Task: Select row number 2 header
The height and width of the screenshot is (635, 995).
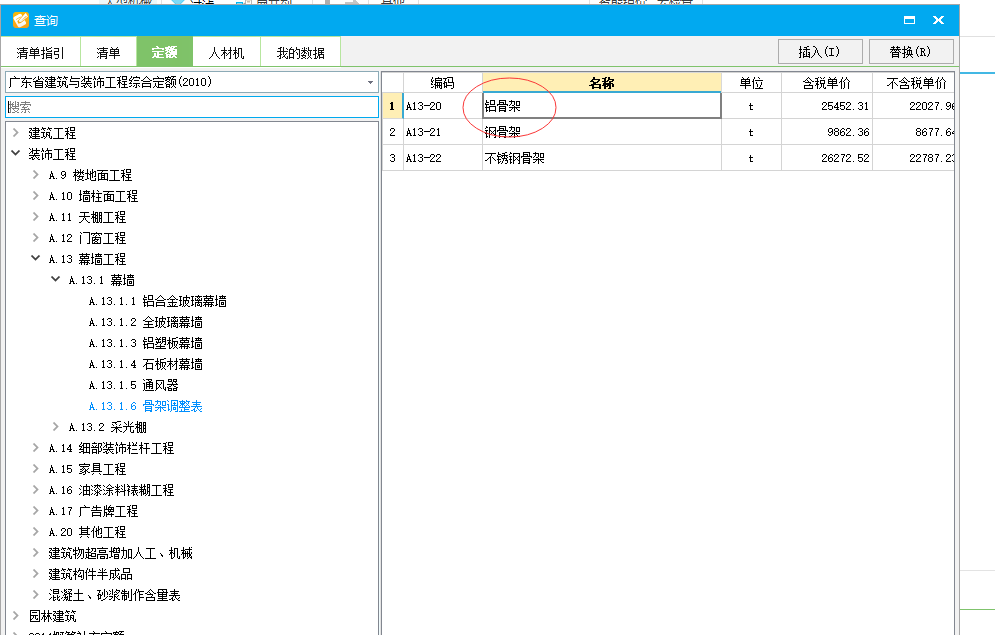Action: [x=392, y=132]
